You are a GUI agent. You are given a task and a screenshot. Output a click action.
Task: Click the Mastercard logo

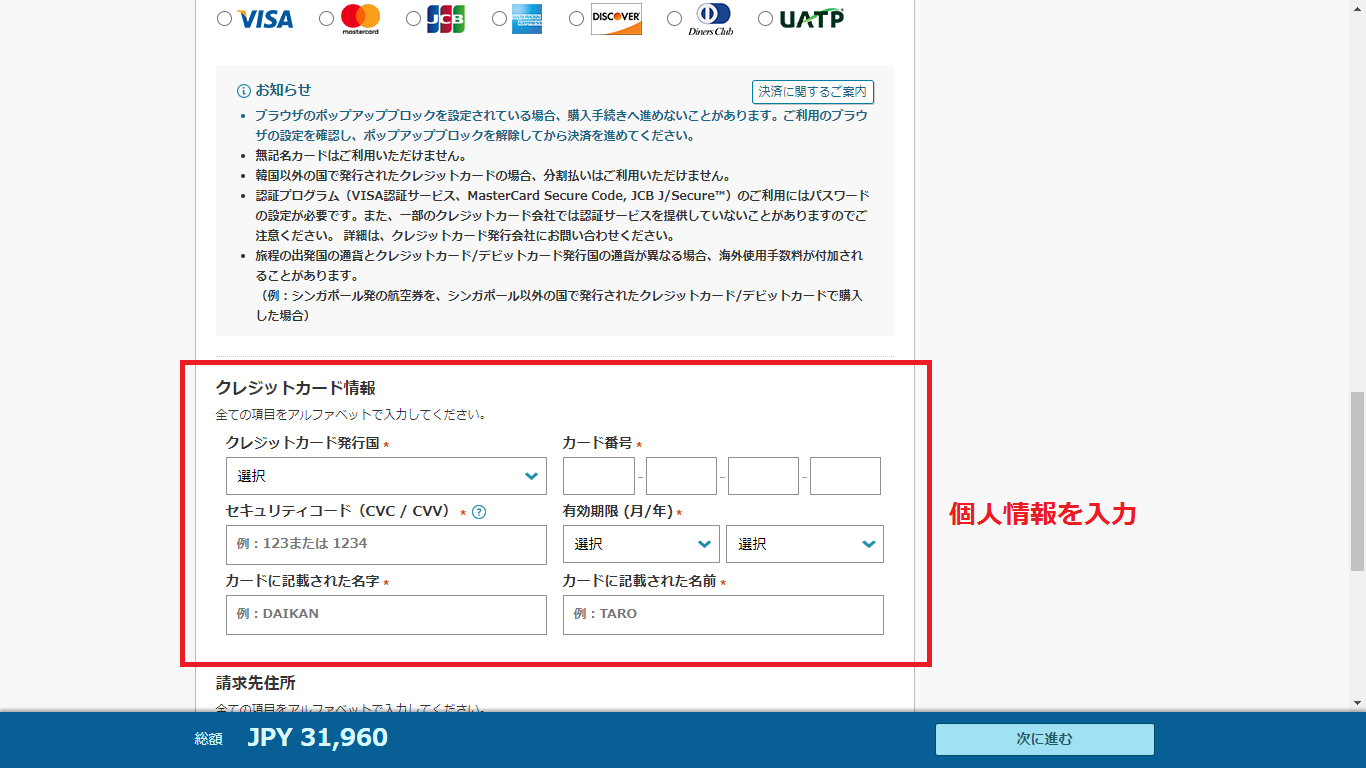(361, 19)
